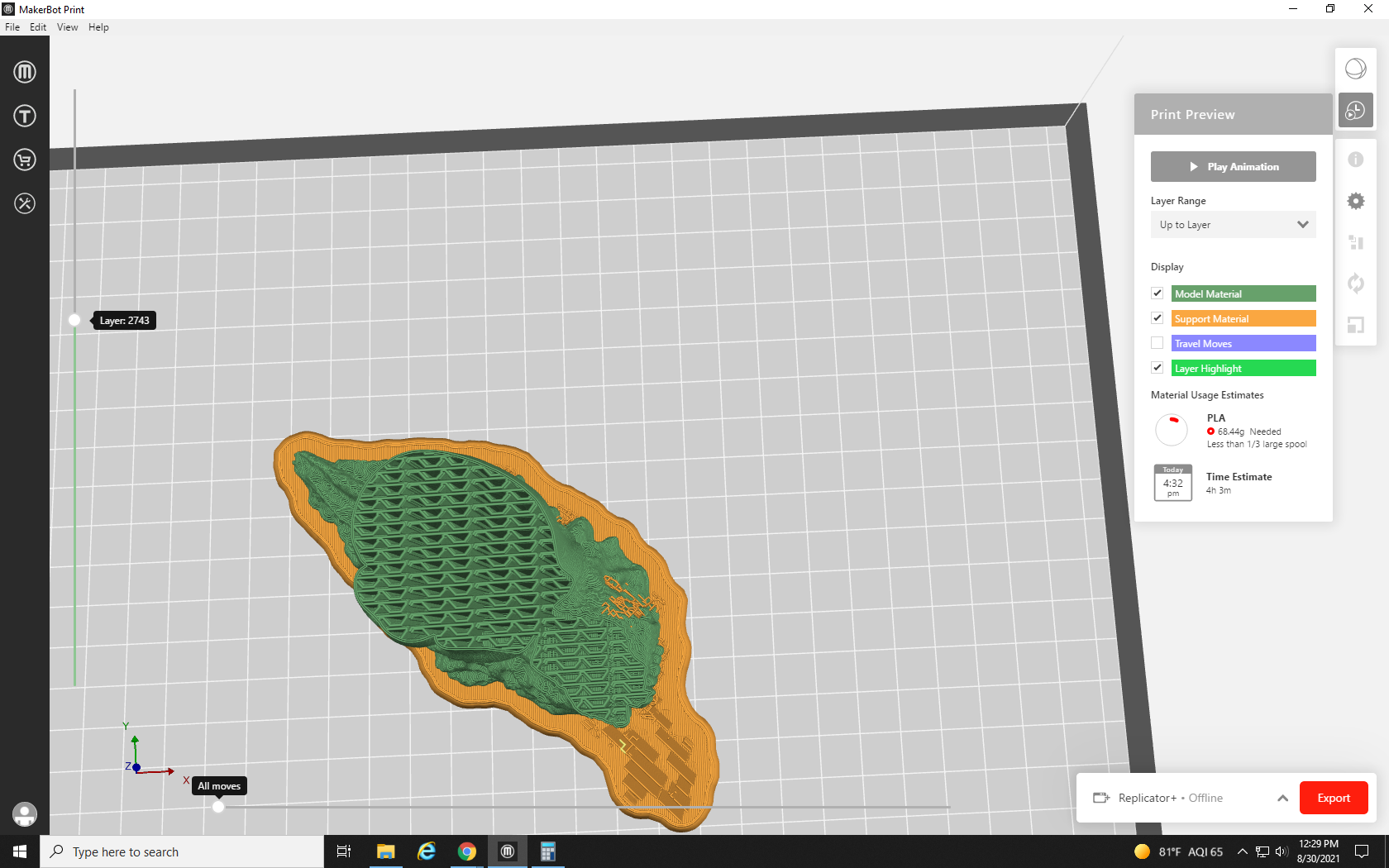The image size is (1389, 868).
Task: Open the MakerBot home icon in sidebar
Action: coord(25,72)
